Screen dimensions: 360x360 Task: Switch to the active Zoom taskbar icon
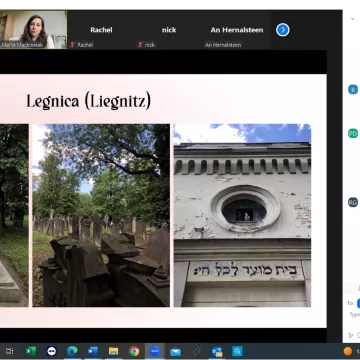coord(155,351)
